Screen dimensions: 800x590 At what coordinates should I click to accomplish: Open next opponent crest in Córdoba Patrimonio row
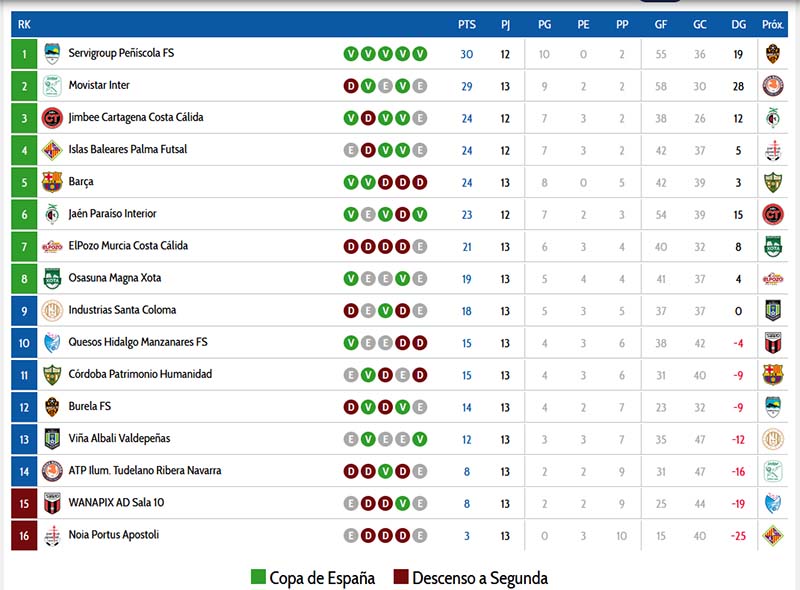[773, 375]
